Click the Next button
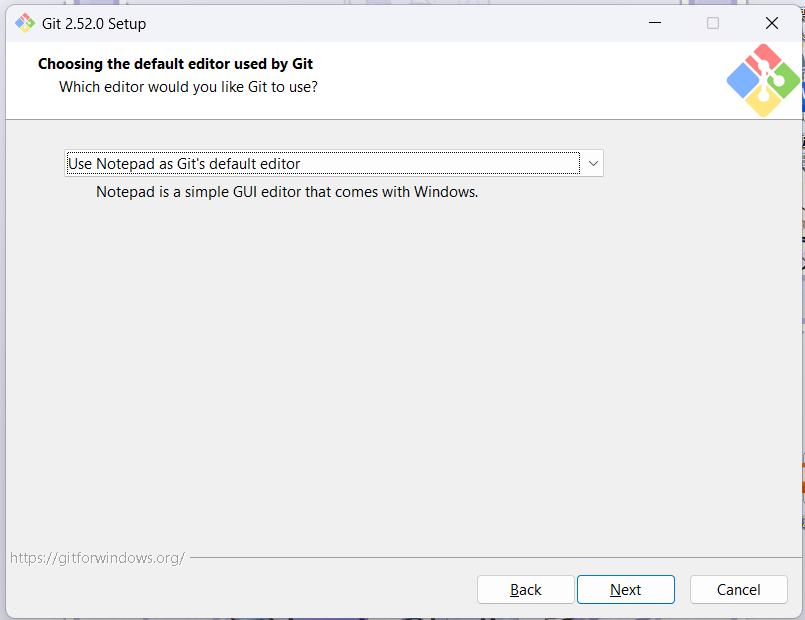Image resolution: width=805 pixels, height=620 pixels. click(625, 589)
